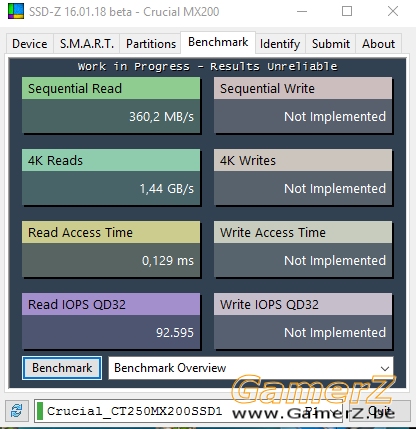This screenshot has height=429, width=416.
Task: Click Not Implemented under Write Access Time
Action: point(335,261)
